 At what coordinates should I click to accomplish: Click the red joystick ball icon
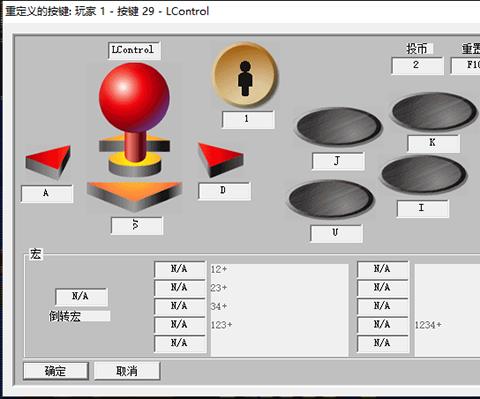click(x=134, y=97)
